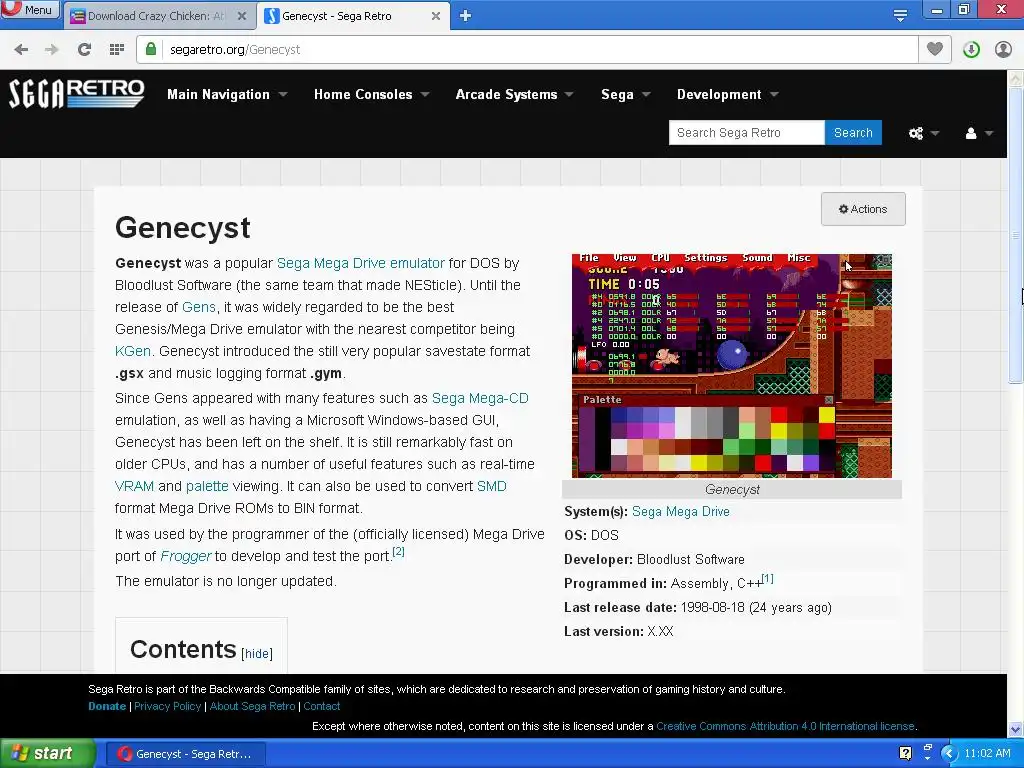Click the Donate link in footer
This screenshot has width=1024, height=768.
click(107, 706)
